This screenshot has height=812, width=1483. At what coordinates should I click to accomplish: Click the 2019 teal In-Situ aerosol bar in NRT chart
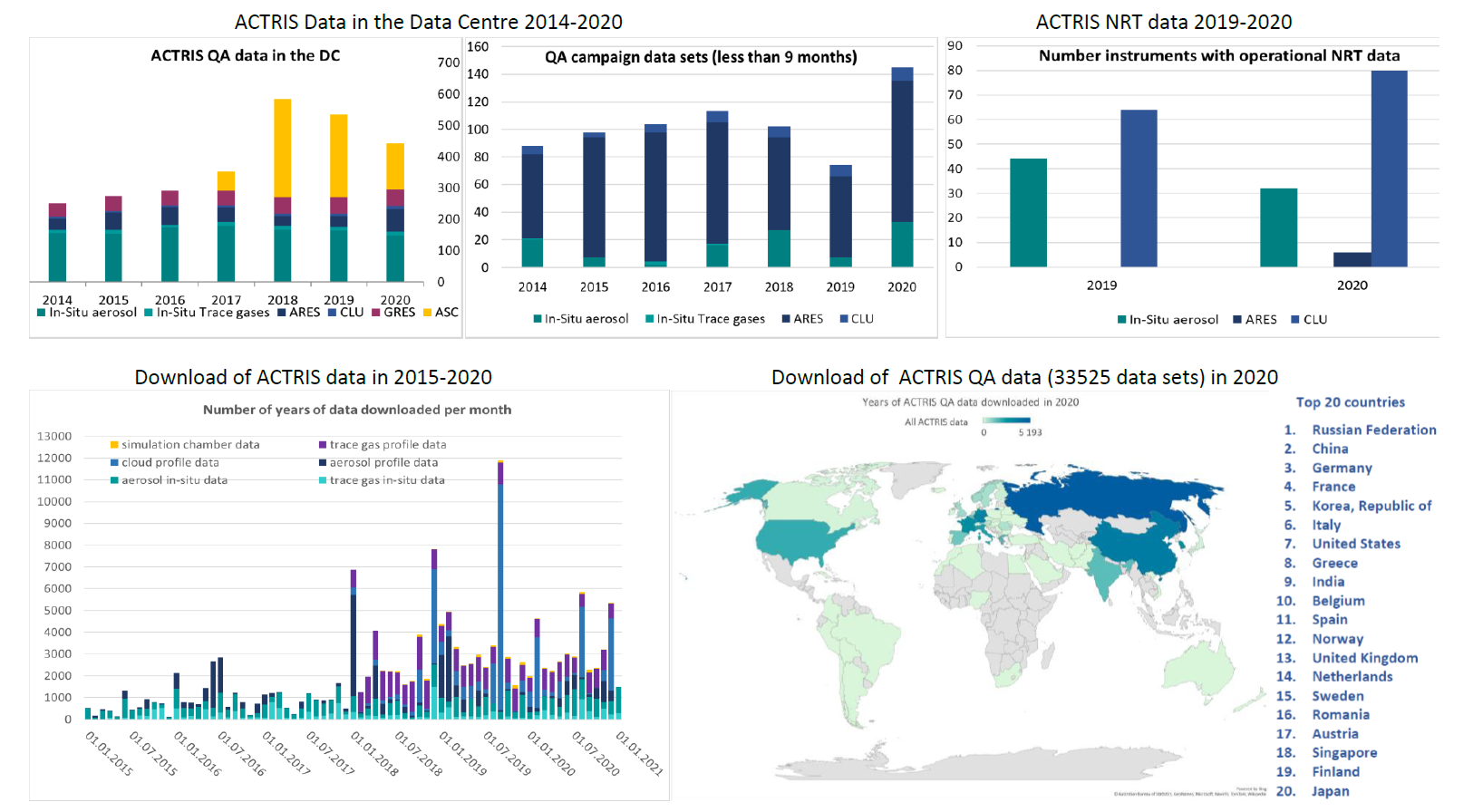click(x=1028, y=213)
